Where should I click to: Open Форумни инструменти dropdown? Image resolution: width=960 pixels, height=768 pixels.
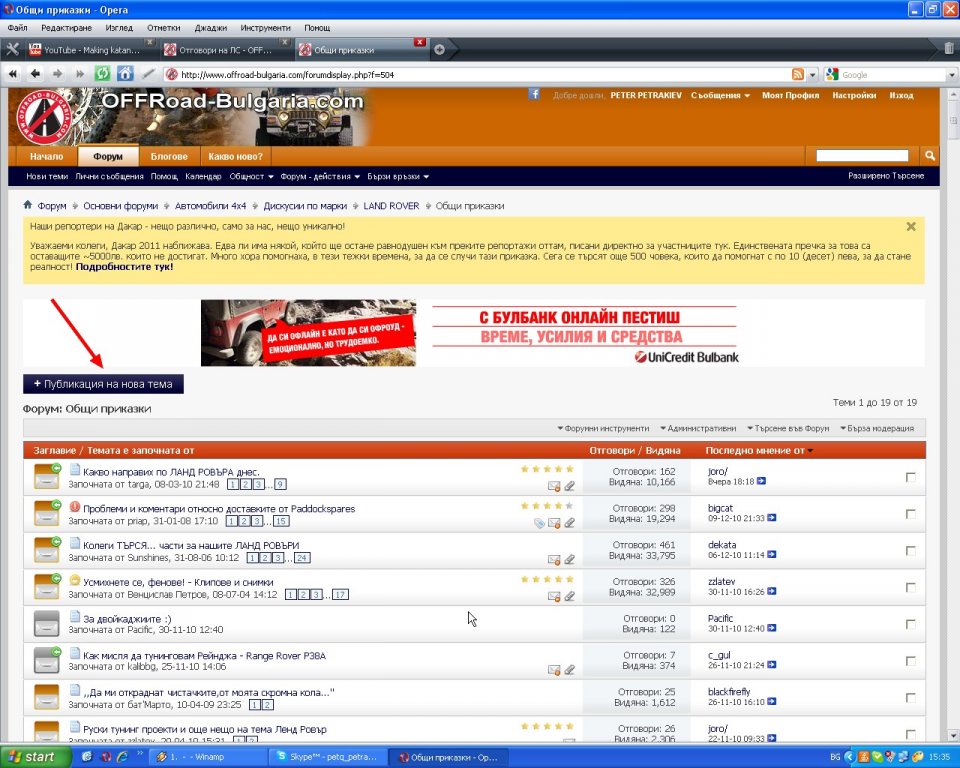point(603,429)
